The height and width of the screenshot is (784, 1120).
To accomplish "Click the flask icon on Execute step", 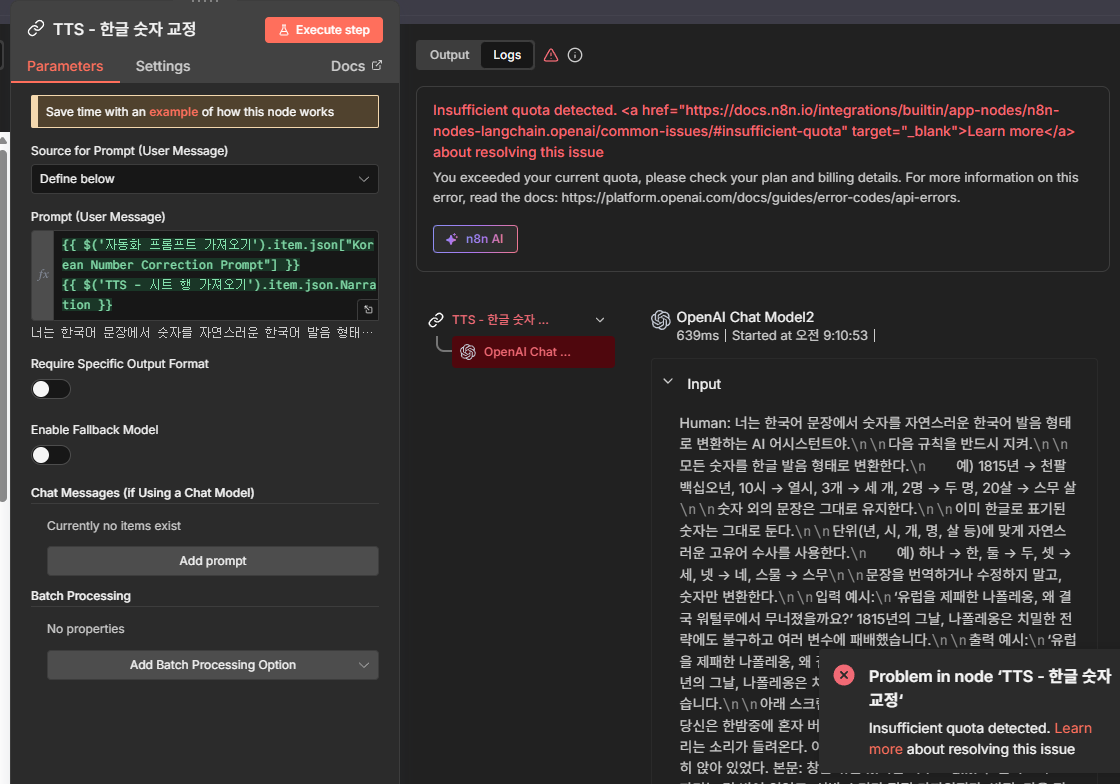I will [x=284, y=30].
